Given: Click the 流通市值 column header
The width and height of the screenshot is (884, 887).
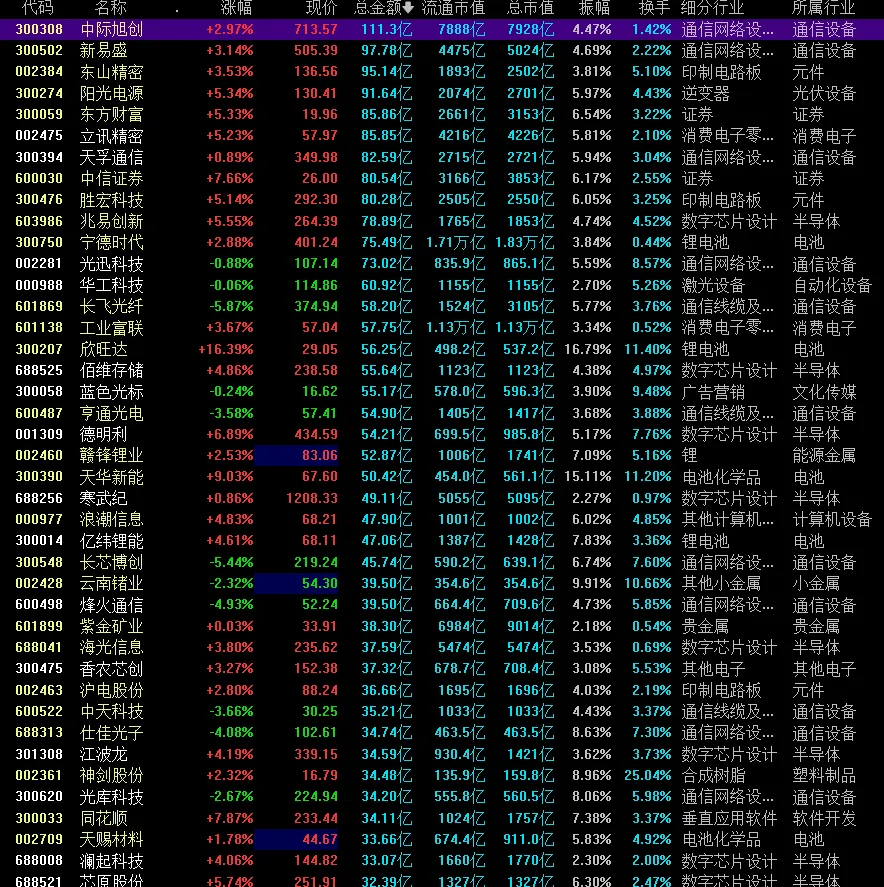Looking at the screenshot, I should click(x=454, y=7).
